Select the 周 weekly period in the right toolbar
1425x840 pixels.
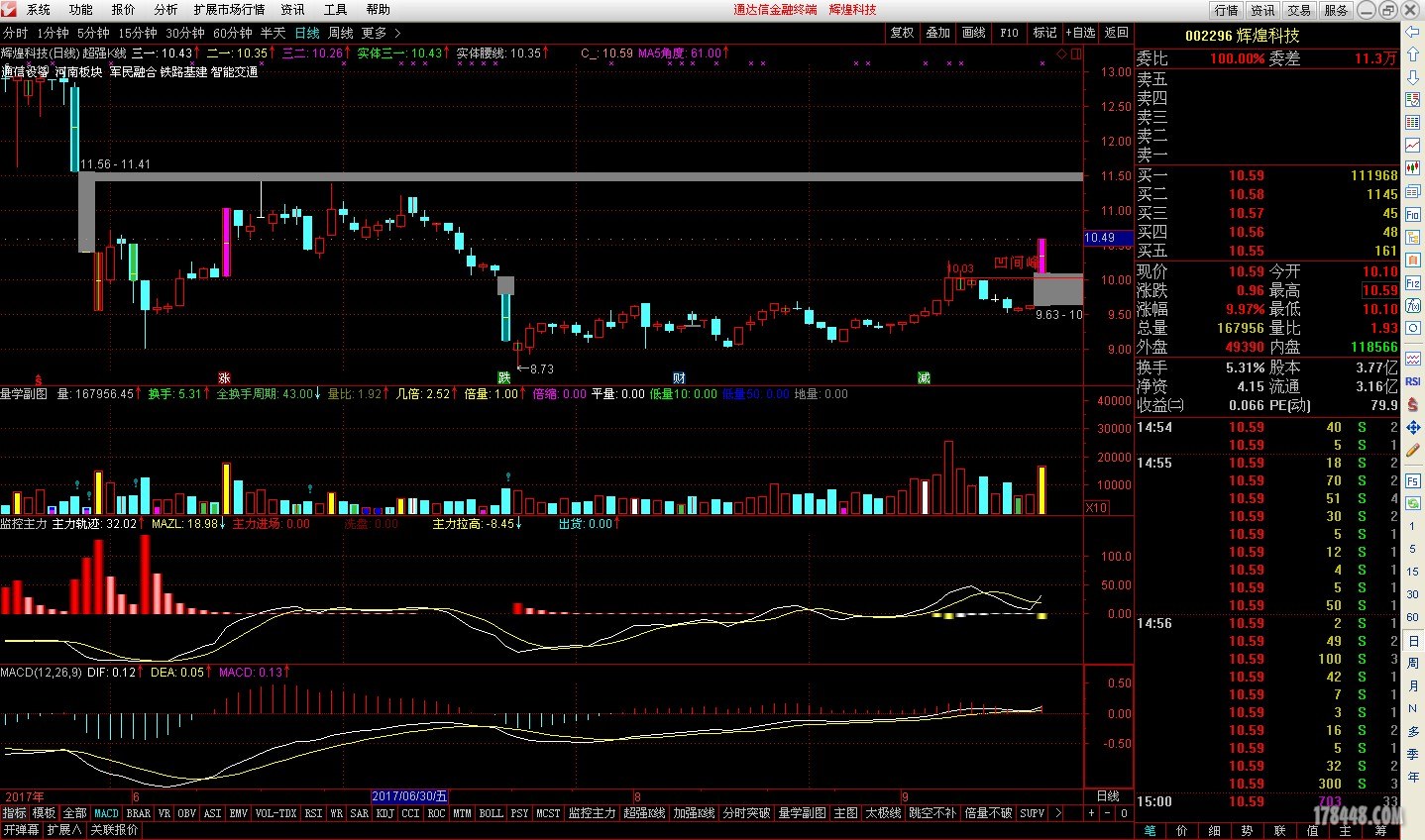[x=1413, y=663]
